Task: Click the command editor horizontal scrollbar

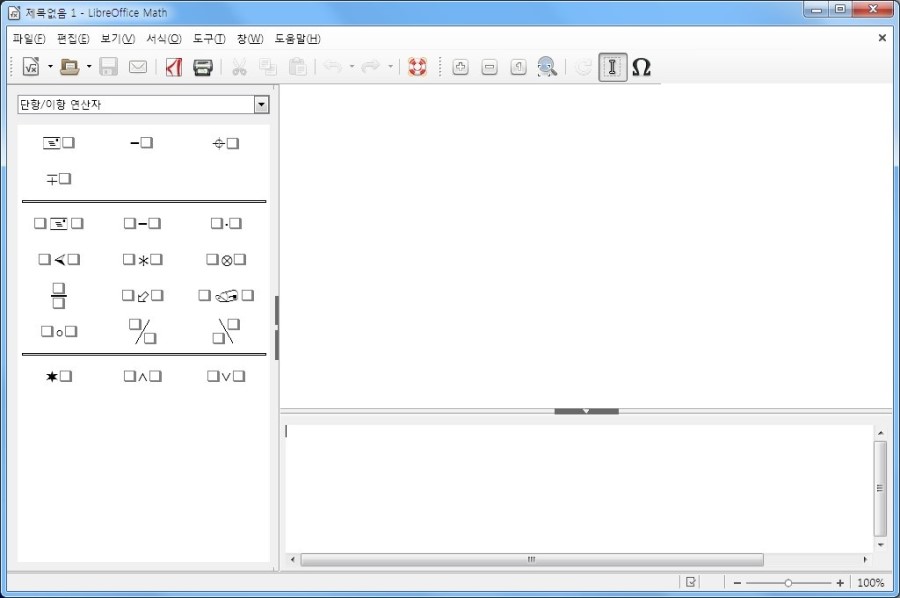Action: 532,560
